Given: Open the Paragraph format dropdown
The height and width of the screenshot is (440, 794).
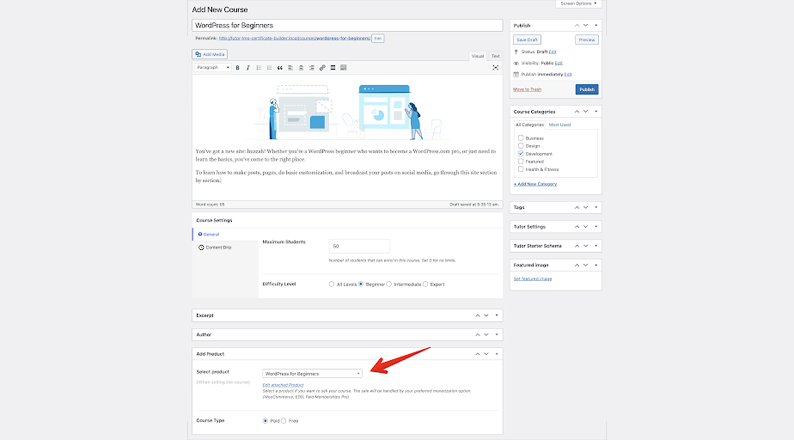Looking at the screenshot, I should 213,68.
